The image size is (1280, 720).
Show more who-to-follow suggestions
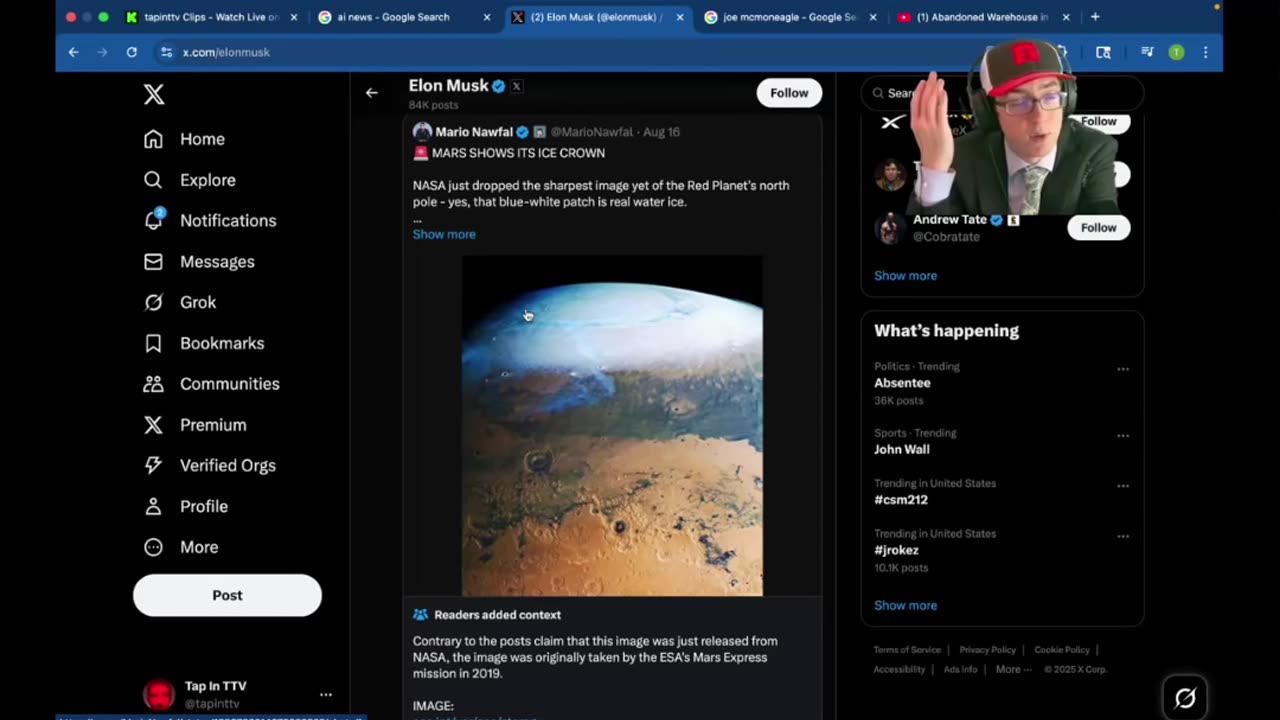[x=905, y=276]
